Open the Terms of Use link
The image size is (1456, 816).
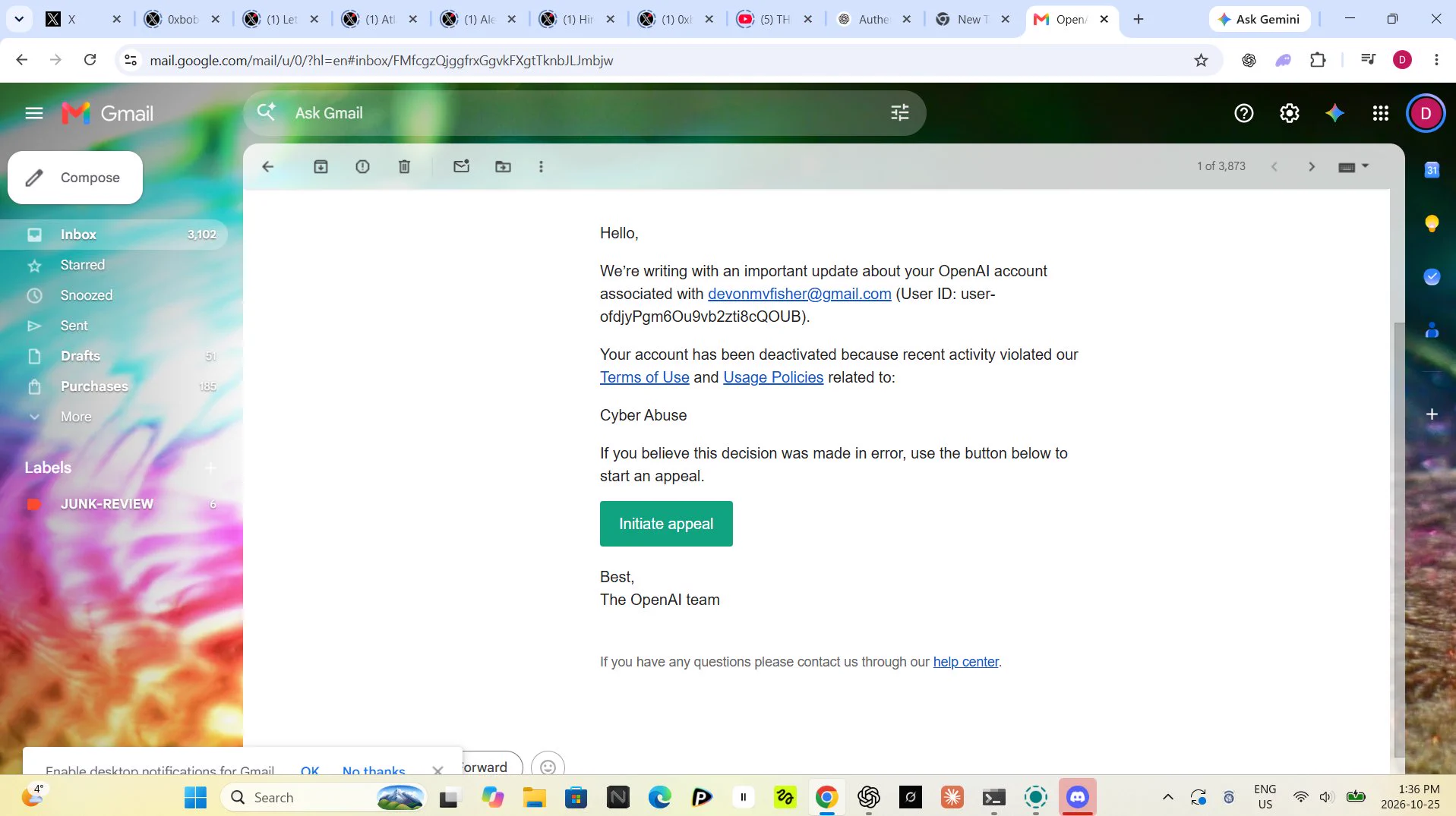pyautogui.click(x=644, y=377)
